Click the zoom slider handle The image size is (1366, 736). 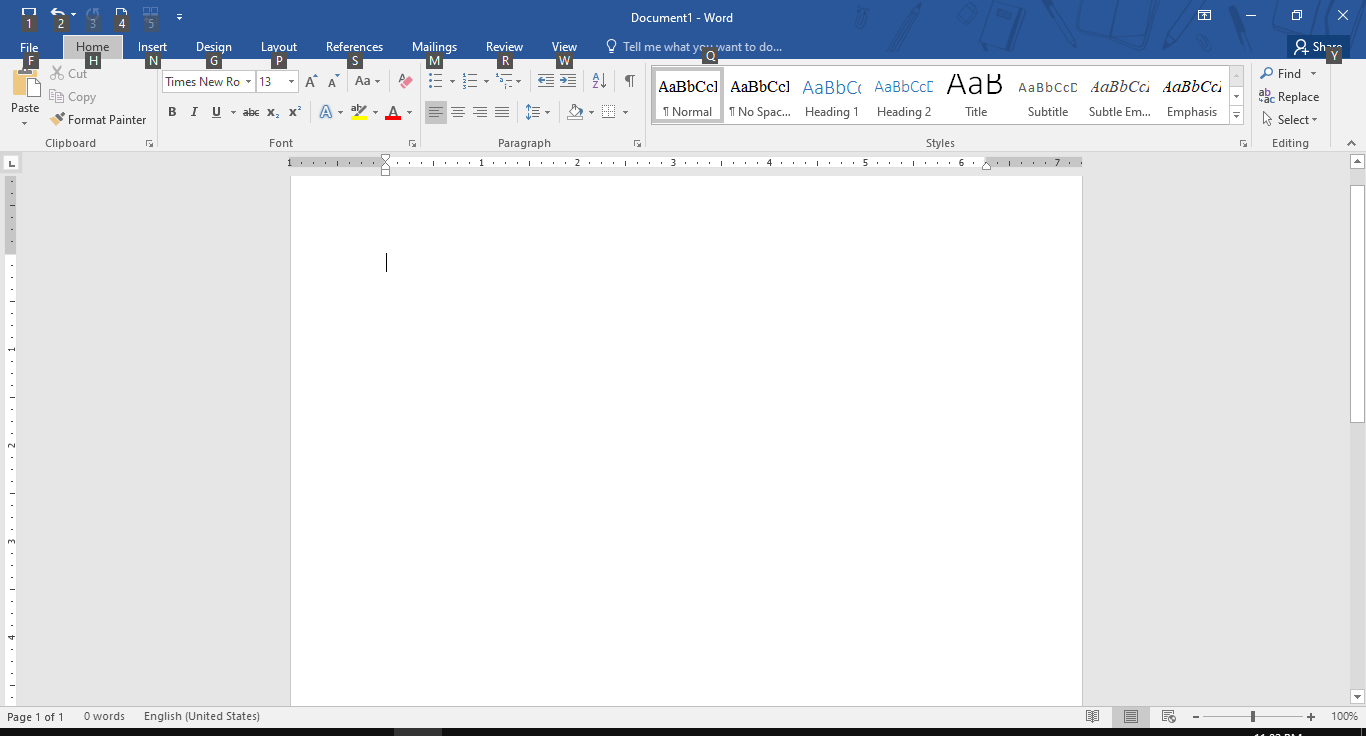click(1252, 716)
